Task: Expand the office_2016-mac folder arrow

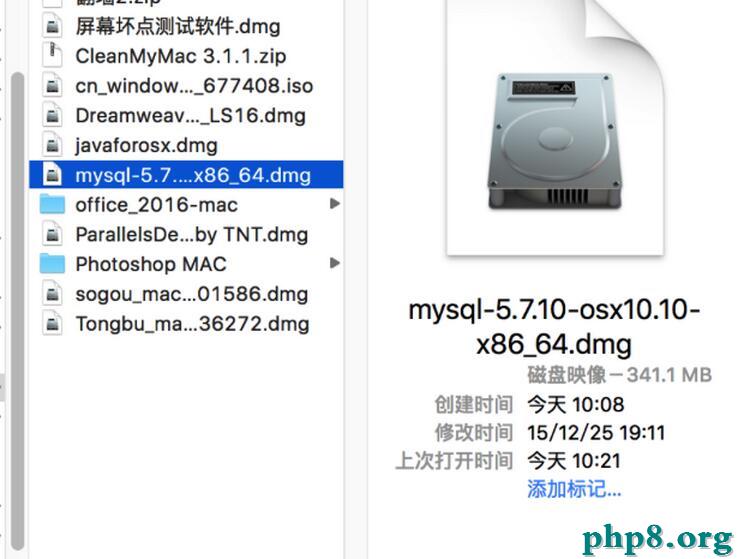Action: tap(335, 204)
